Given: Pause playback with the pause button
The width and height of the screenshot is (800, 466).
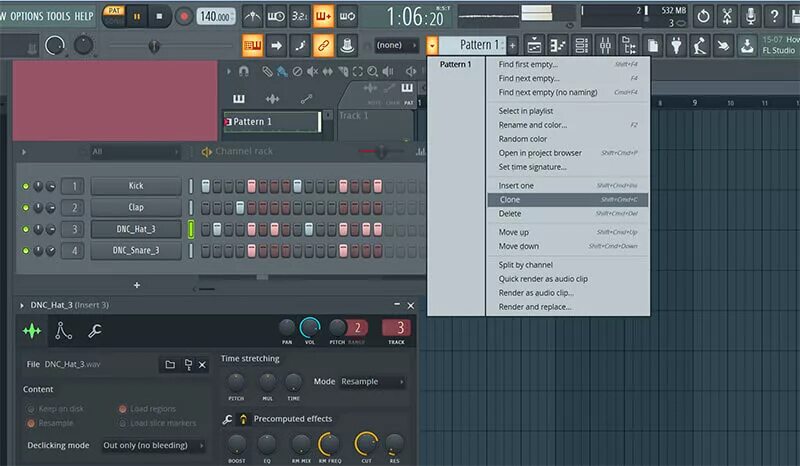Looking at the screenshot, I should click(137, 16).
